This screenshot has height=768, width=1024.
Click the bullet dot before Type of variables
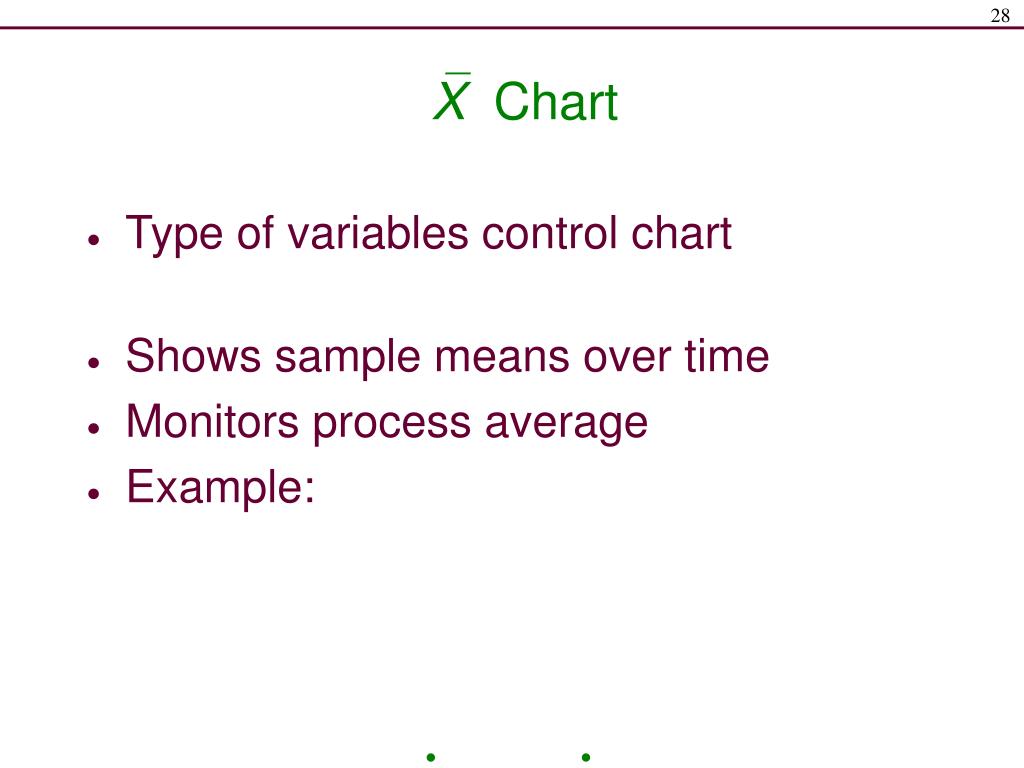point(94,240)
